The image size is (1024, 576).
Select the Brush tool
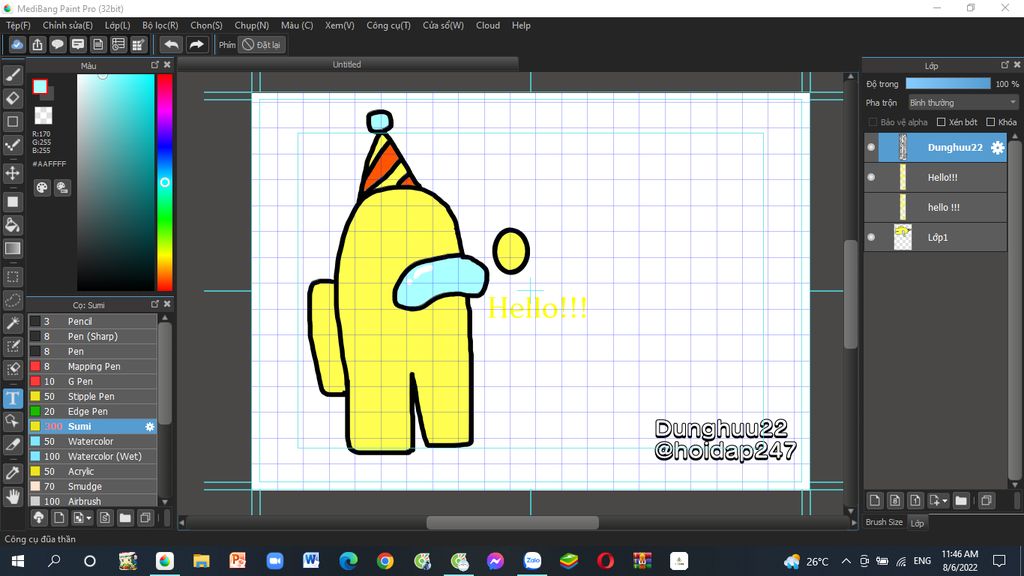click(x=12, y=75)
